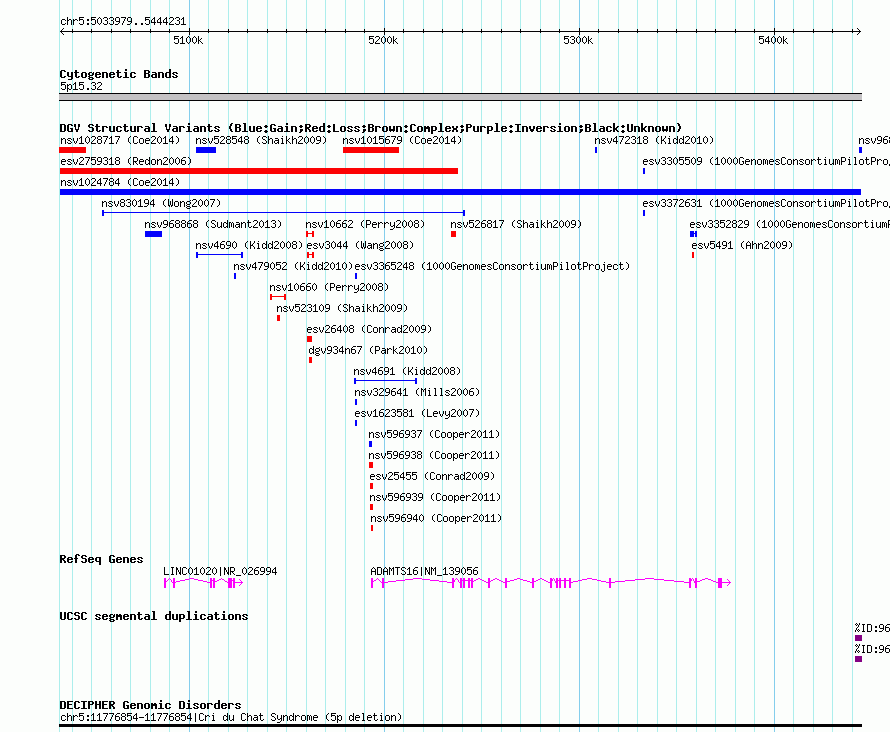Open nsv10662 (Perry2008) variant label
The height and width of the screenshot is (732, 890).
[x=365, y=224]
